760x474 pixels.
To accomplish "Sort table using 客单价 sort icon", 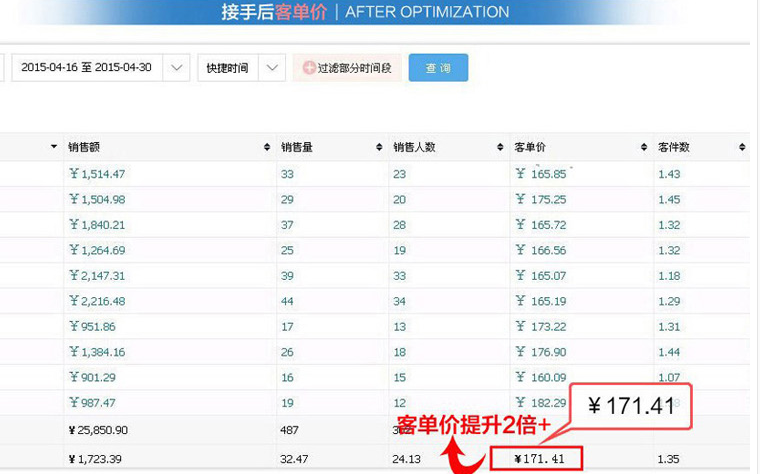I will (644, 147).
